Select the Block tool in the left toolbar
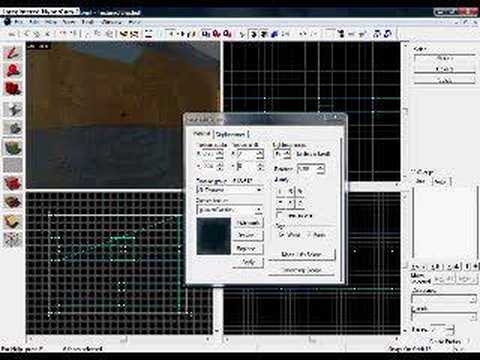Image resolution: width=480 pixels, height=360 pixels. pyautogui.click(x=13, y=128)
